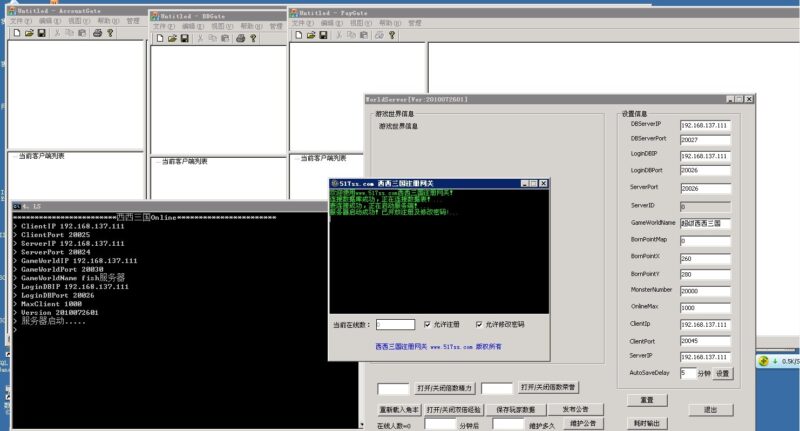
Task: Click the Print icon in DBGate toolbar
Action: click(241, 39)
